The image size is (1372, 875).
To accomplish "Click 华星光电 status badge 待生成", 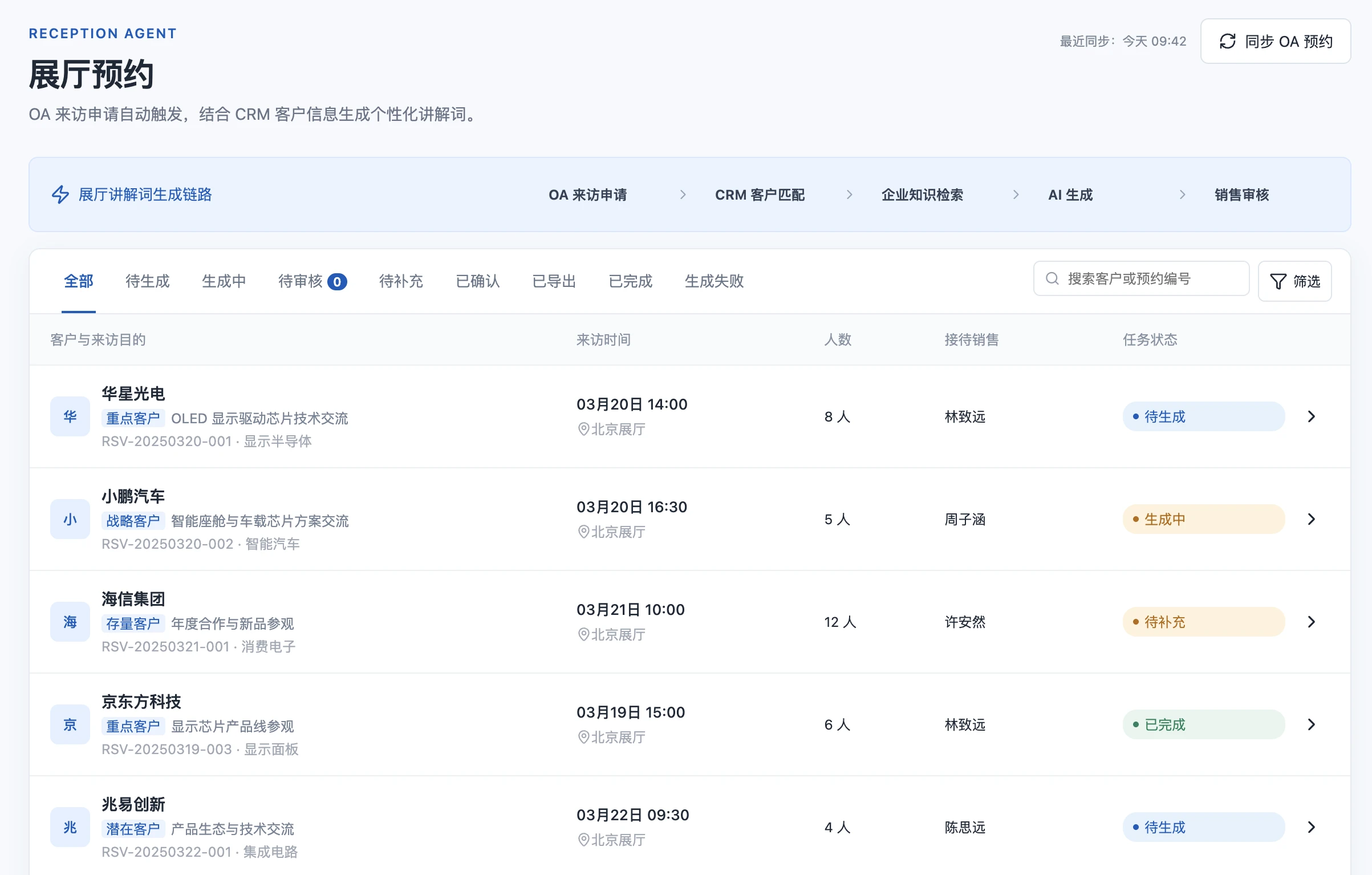I will tap(1204, 416).
